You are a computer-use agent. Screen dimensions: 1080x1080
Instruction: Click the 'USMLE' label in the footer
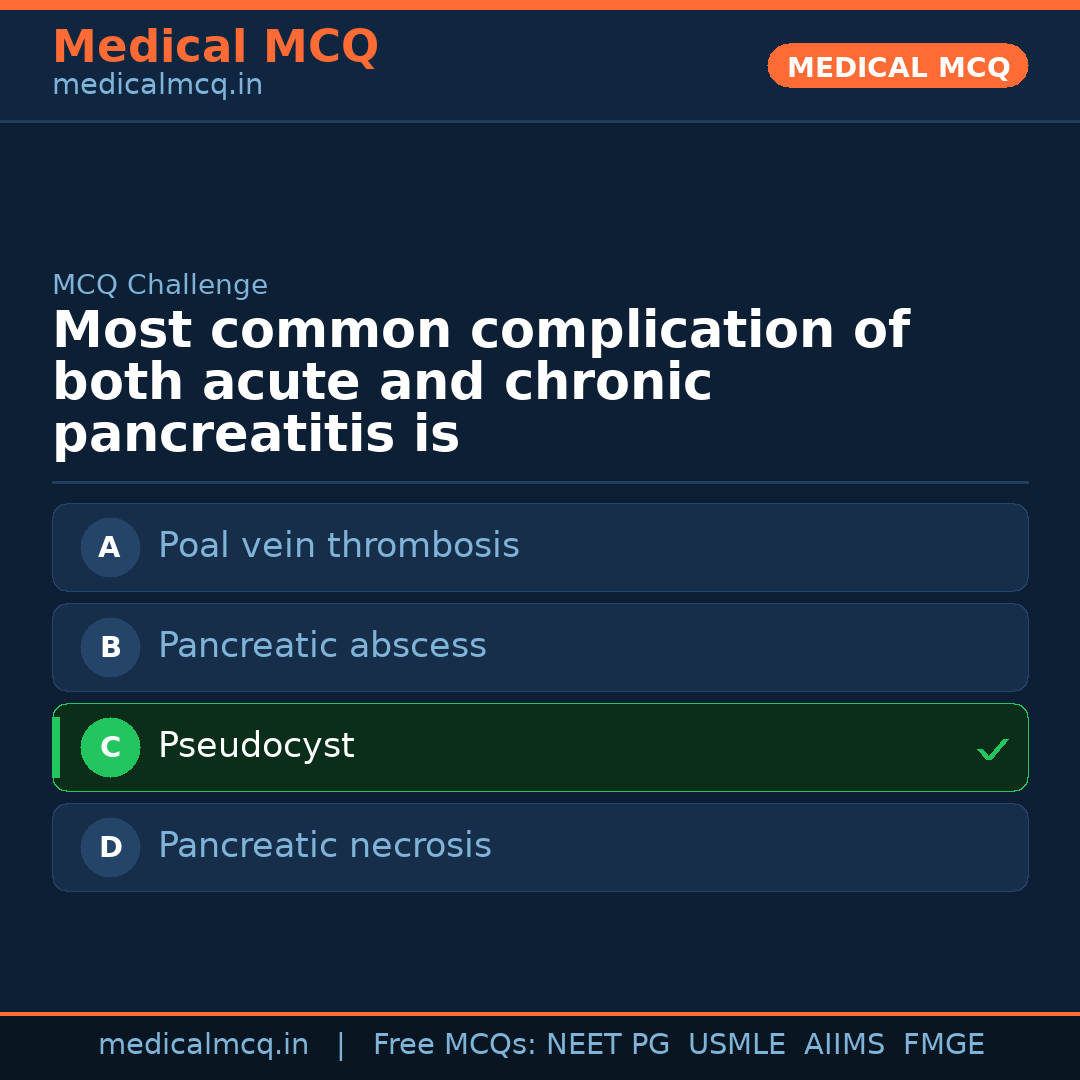[x=737, y=1044]
